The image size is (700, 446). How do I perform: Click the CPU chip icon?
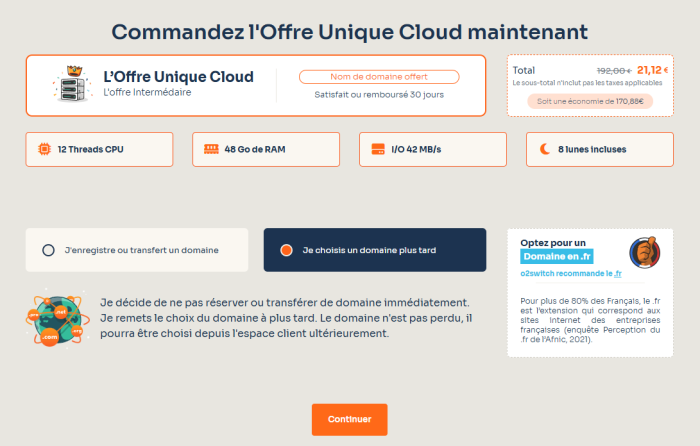pyautogui.click(x=44, y=149)
